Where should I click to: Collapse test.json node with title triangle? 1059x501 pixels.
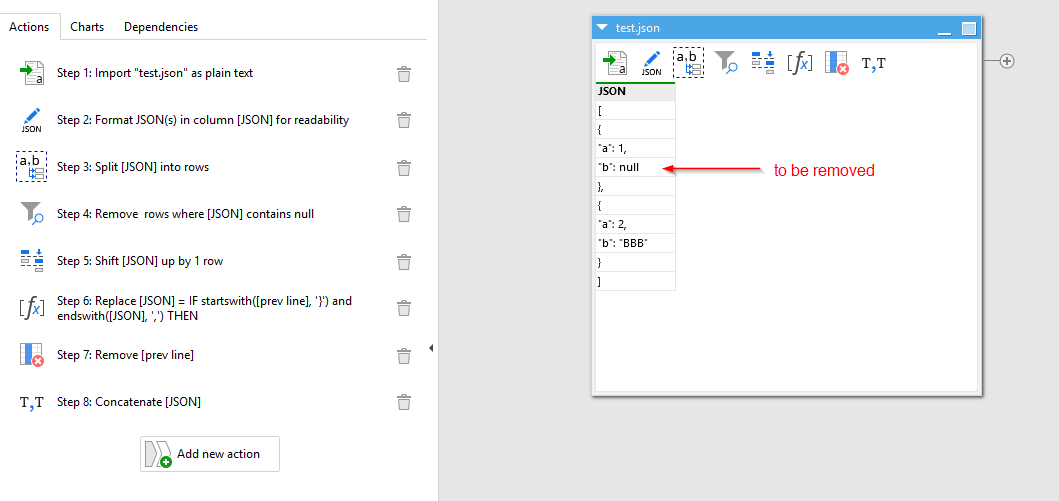pos(603,28)
